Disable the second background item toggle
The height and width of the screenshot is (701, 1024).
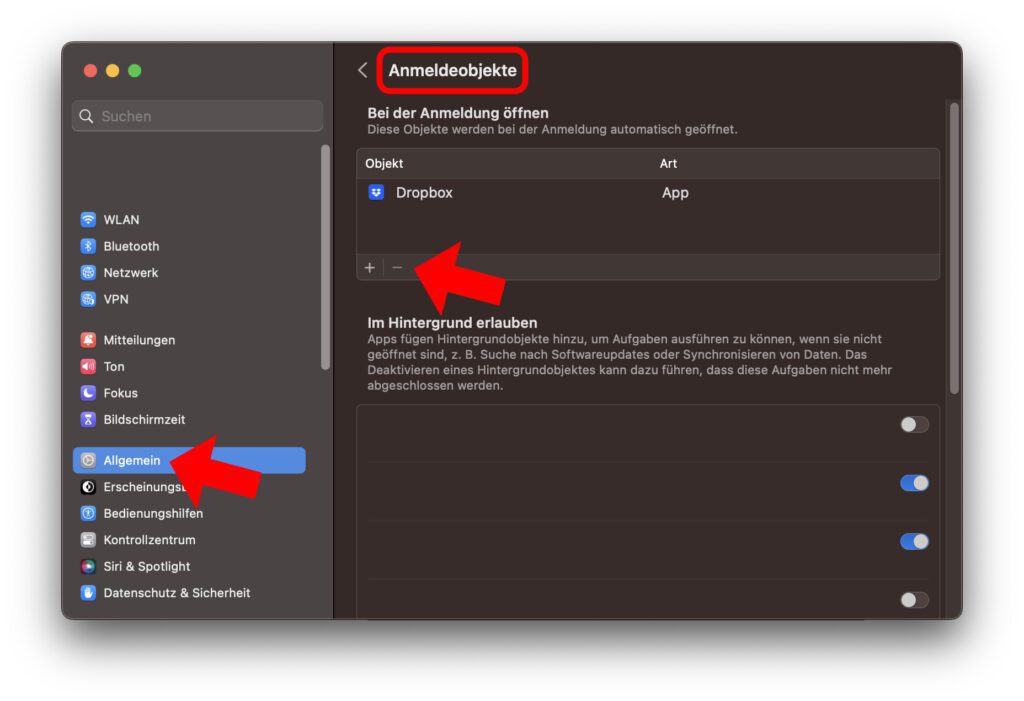[912, 483]
